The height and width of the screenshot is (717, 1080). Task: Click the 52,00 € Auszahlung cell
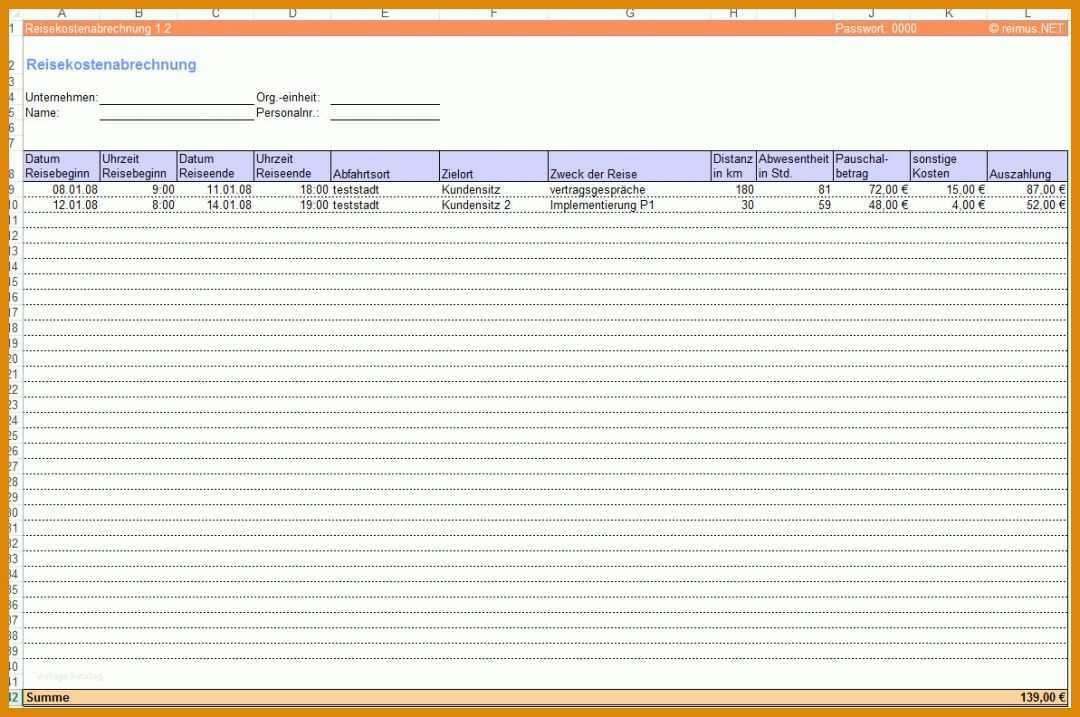tap(1028, 205)
